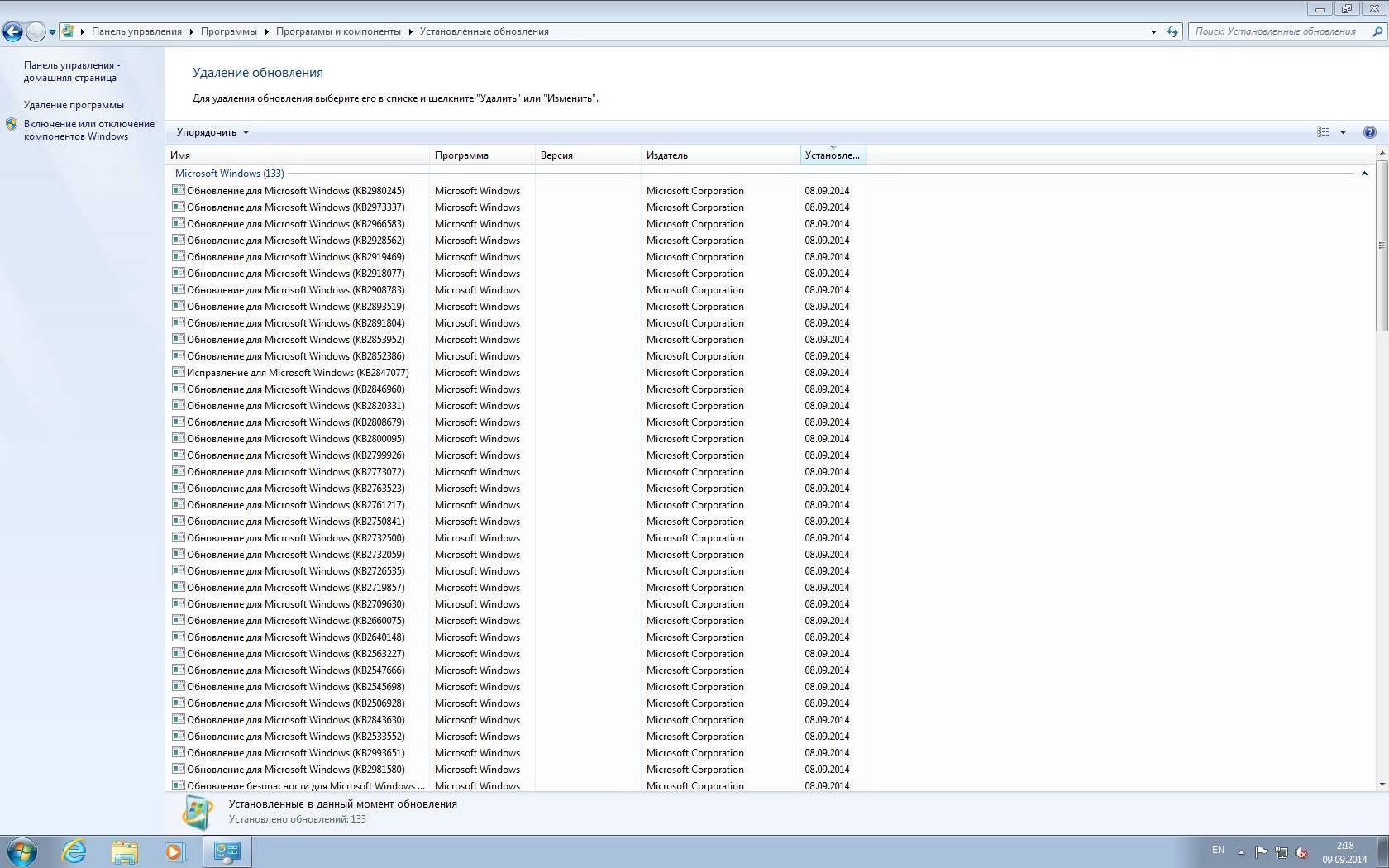The width and height of the screenshot is (1389, 868).
Task: Open dropdown arrow after Программы breadcrumb
Action: [x=266, y=31]
